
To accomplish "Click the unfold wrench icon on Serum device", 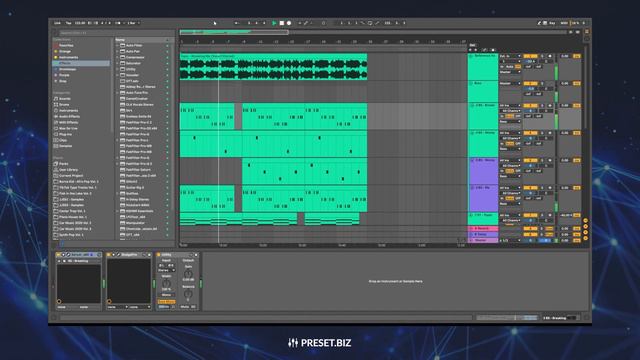I will 69,255.
